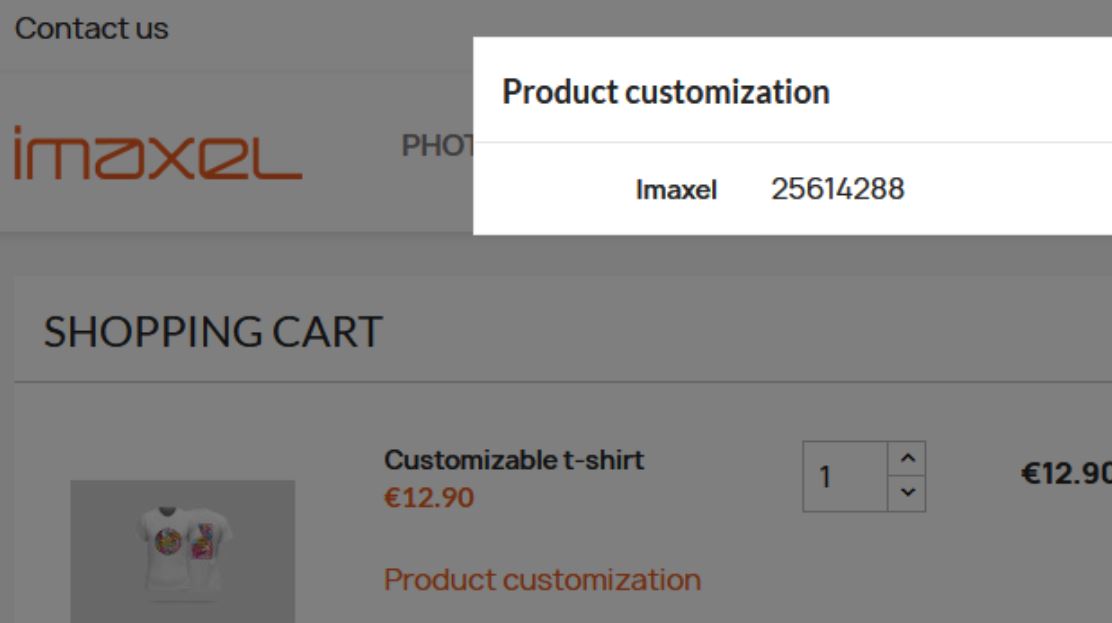Select the partially hidden PHOT menu item

(437, 146)
